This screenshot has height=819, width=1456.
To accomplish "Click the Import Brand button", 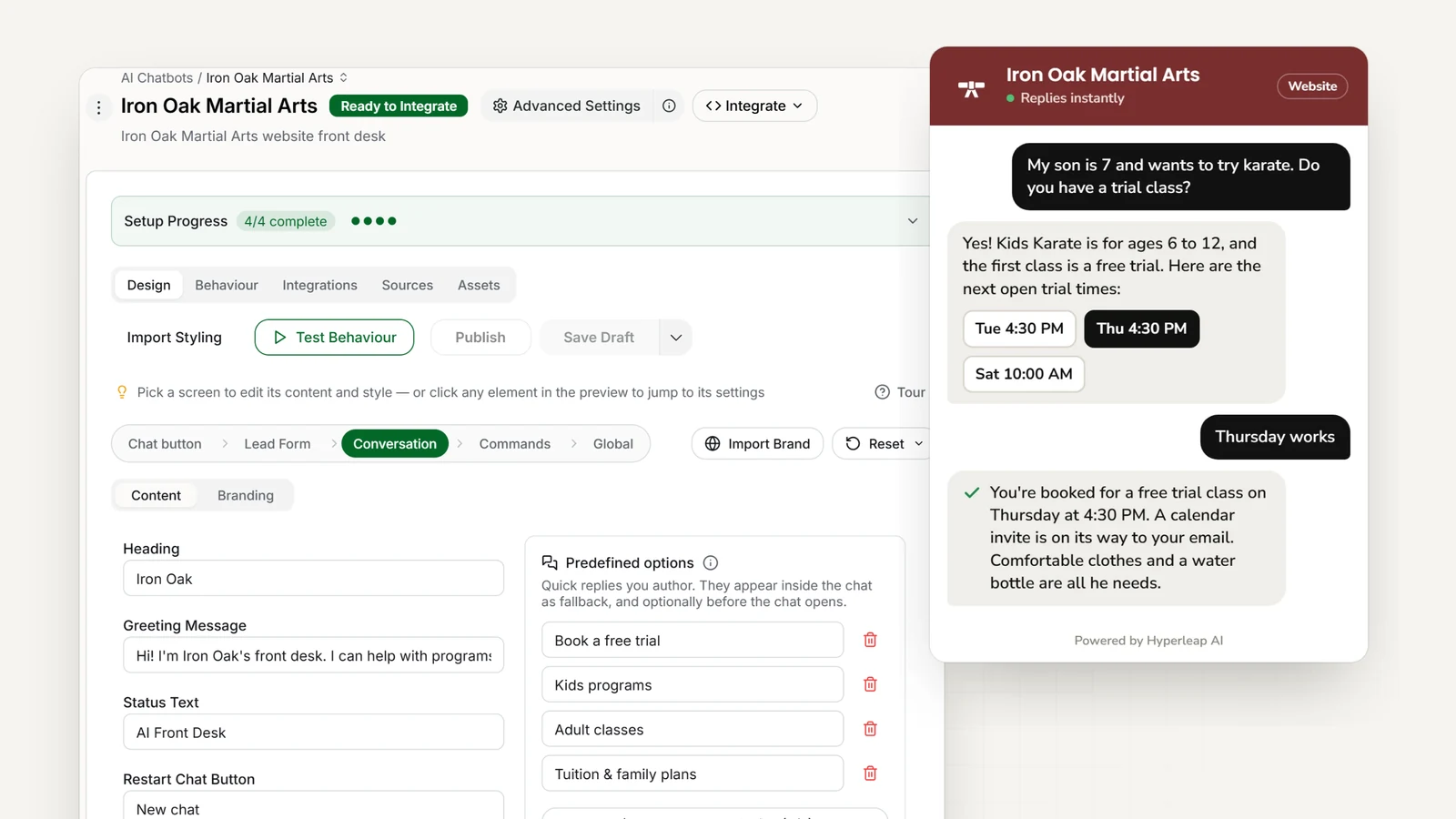I will tap(757, 444).
